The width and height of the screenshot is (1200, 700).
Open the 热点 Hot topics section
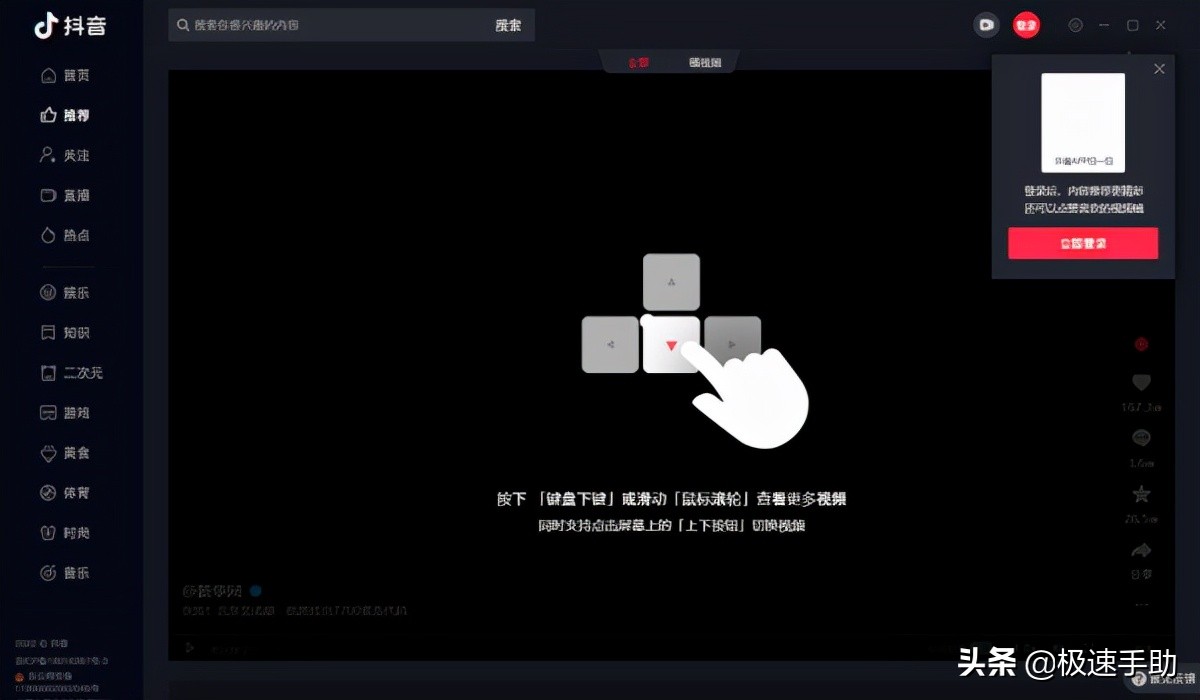(60, 235)
